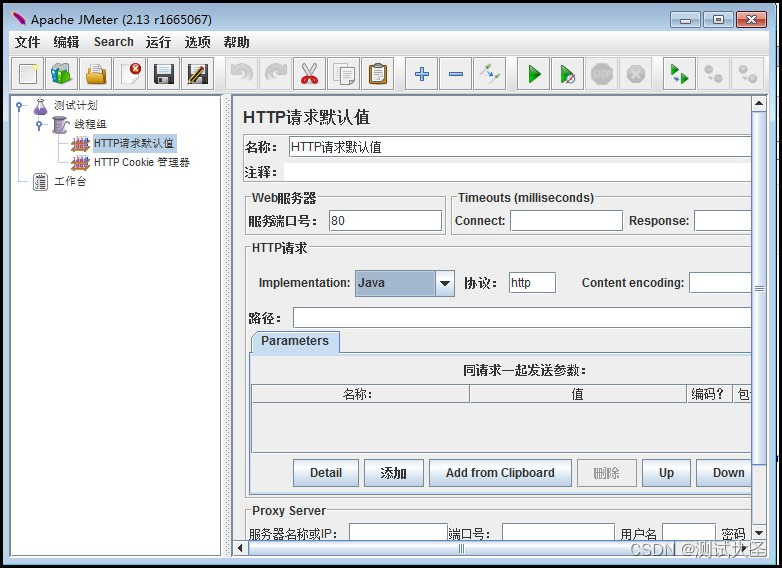Screen dimensions: 782x568
Task: Click the Save floppy disk icon
Action: pos(164,74)
